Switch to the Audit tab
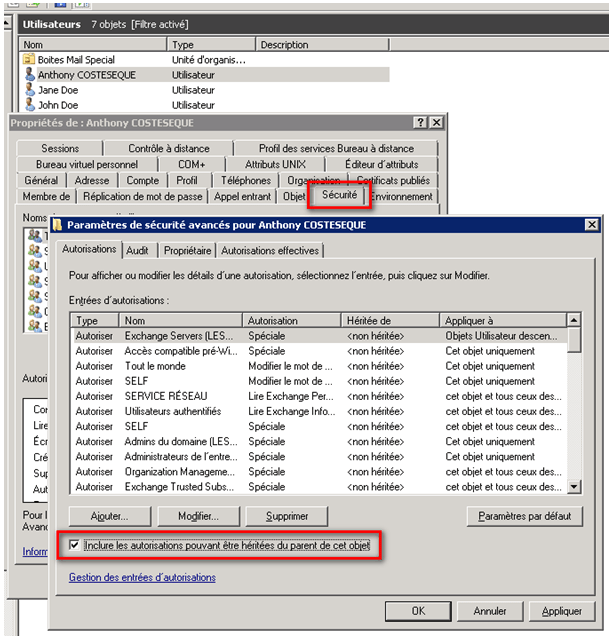The image size is (612, 639). (x=139, y=250)
